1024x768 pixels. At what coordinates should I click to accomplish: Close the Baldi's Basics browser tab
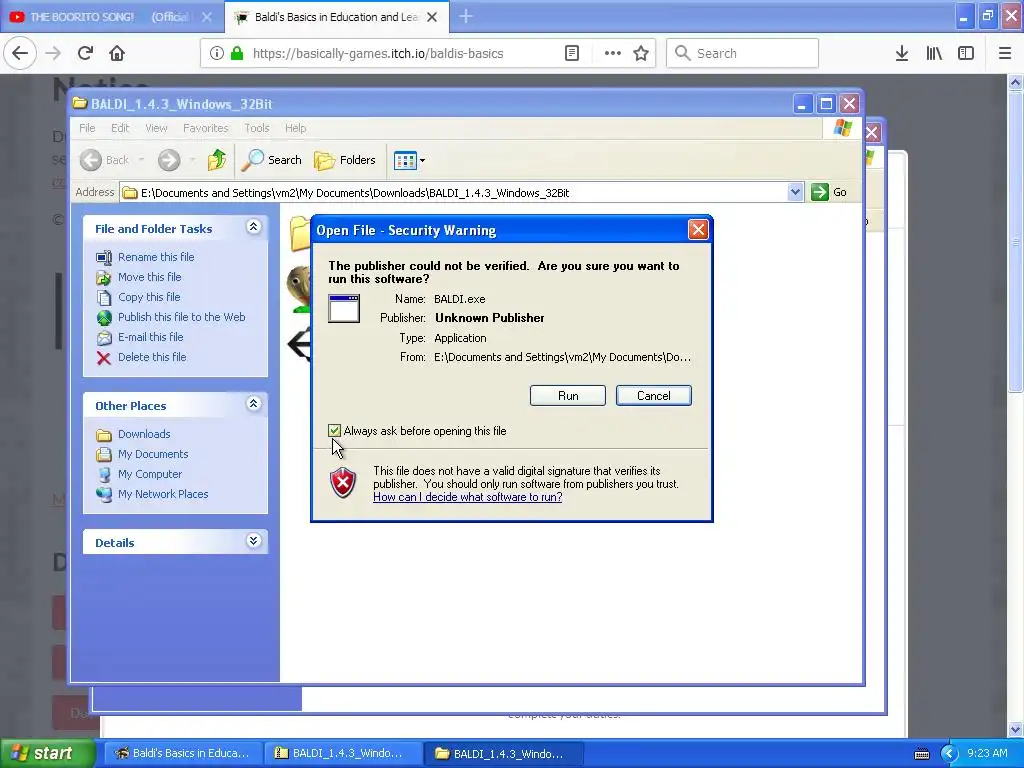pyautogui.click(x=432, y=17)
